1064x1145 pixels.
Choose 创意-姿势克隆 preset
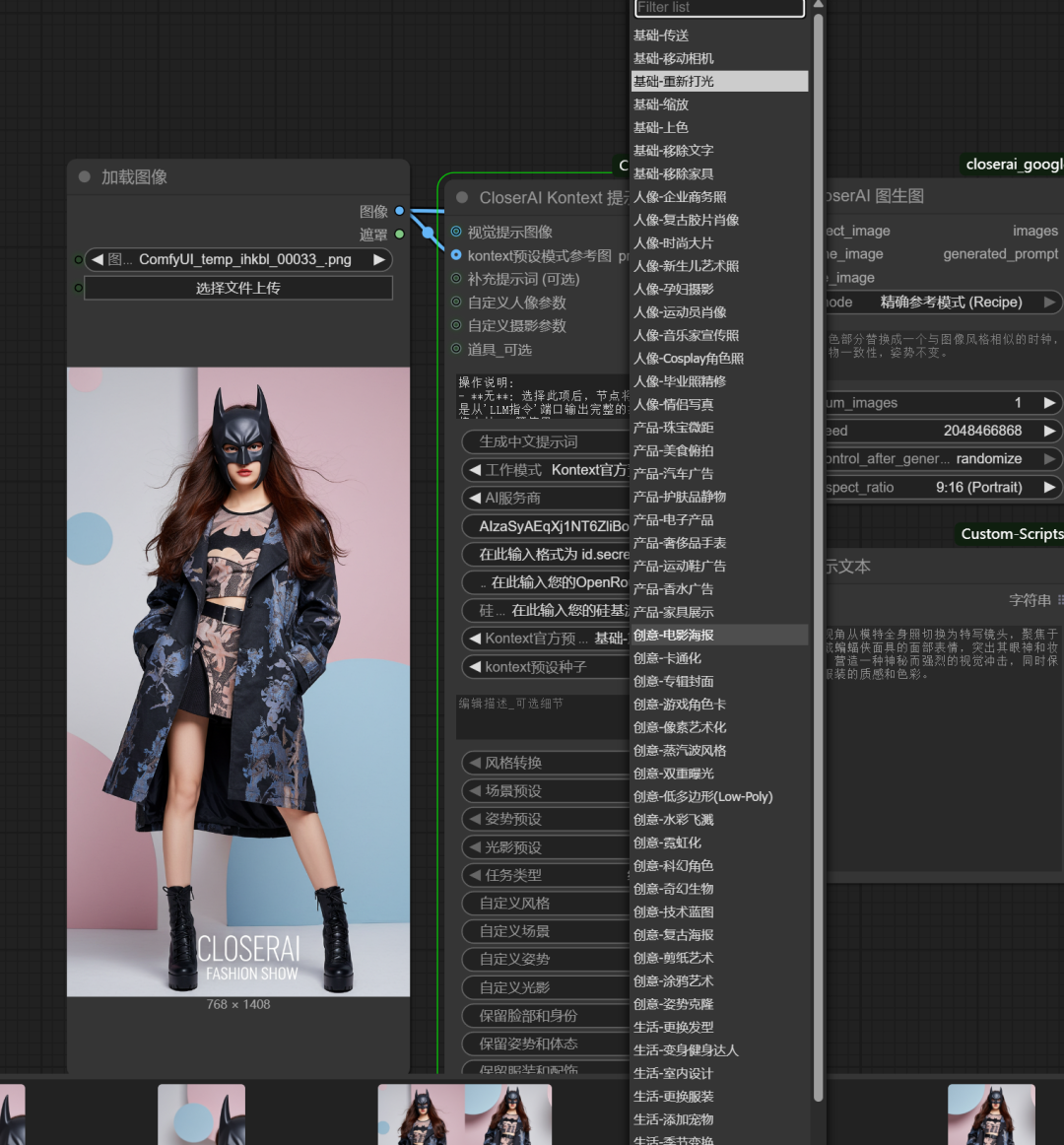coord(719,1003)
